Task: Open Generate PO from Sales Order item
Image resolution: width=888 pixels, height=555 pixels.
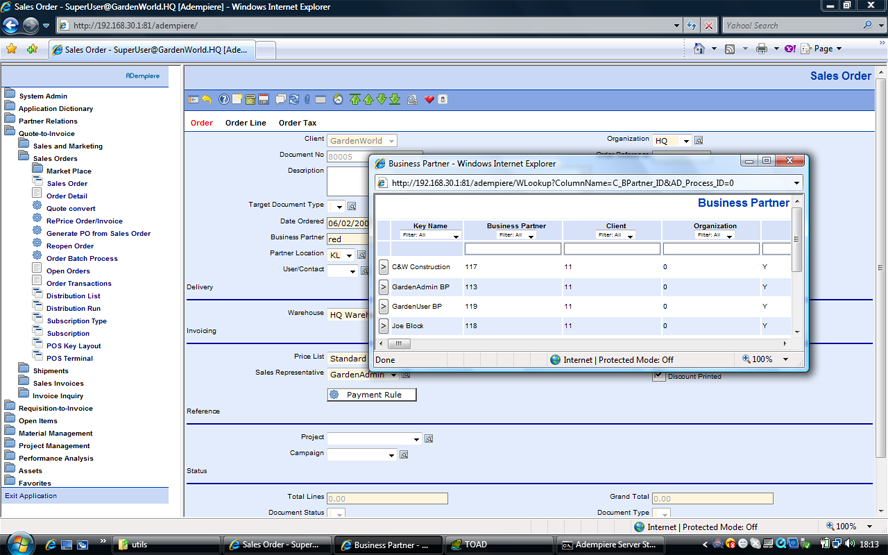Action: click(99, 233)
